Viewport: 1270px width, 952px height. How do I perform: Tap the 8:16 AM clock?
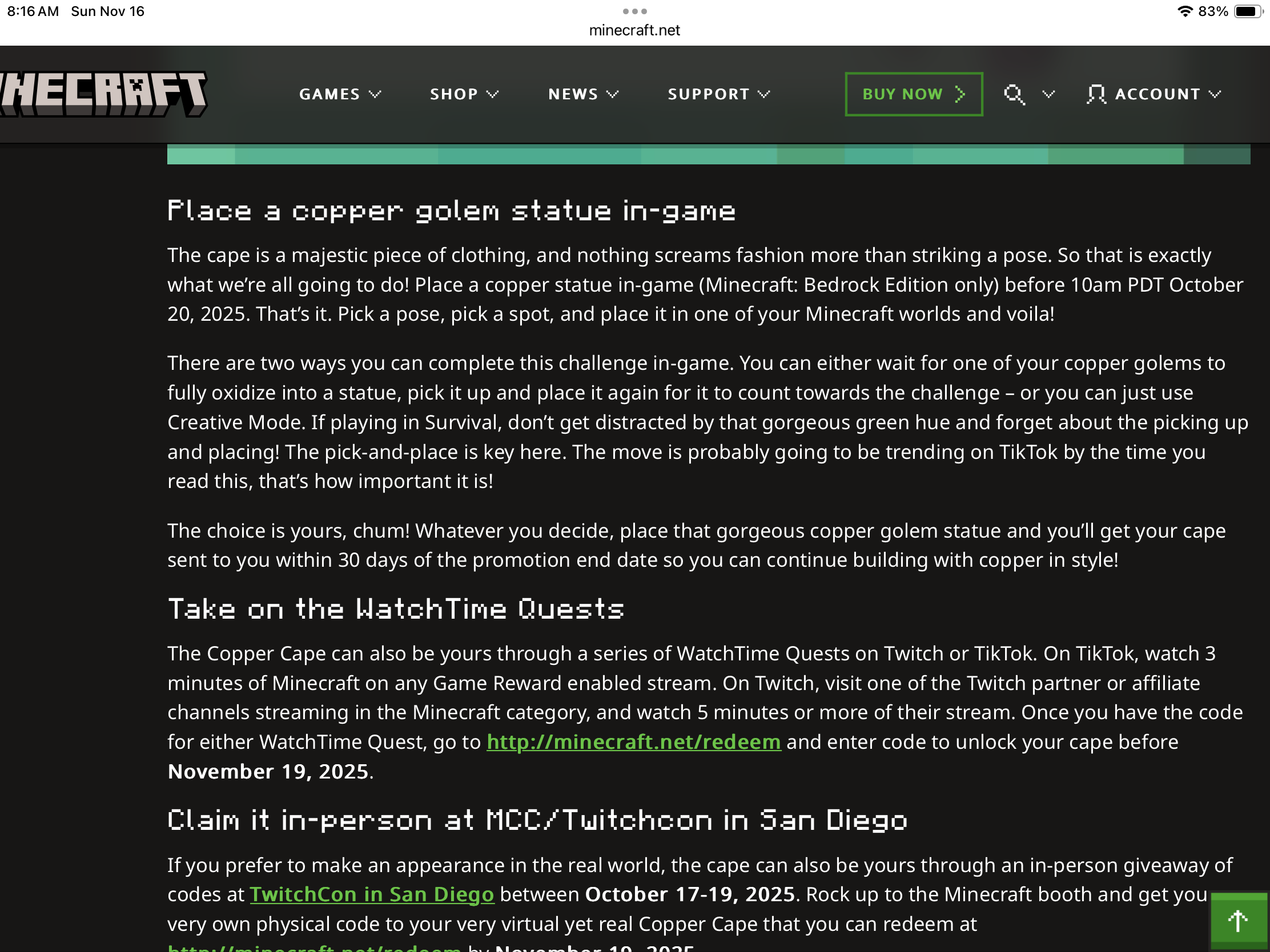point(33,11)
